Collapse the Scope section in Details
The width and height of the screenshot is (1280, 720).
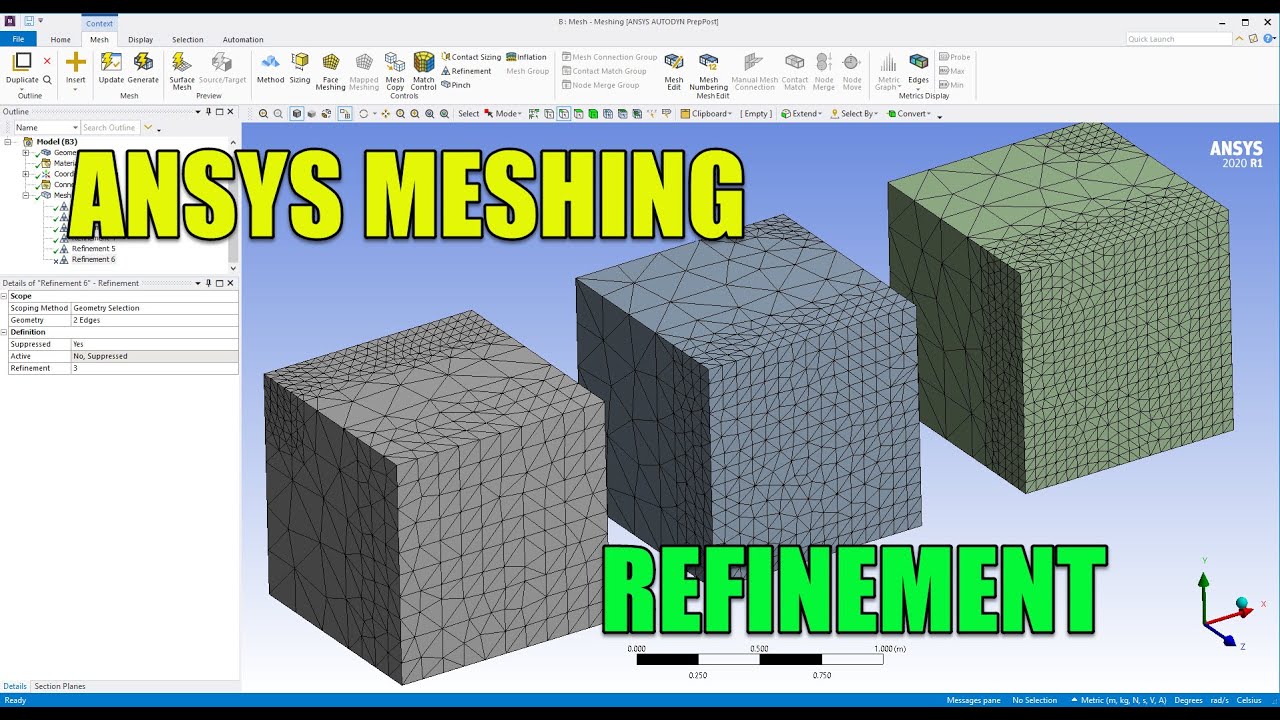coord(5,296)
